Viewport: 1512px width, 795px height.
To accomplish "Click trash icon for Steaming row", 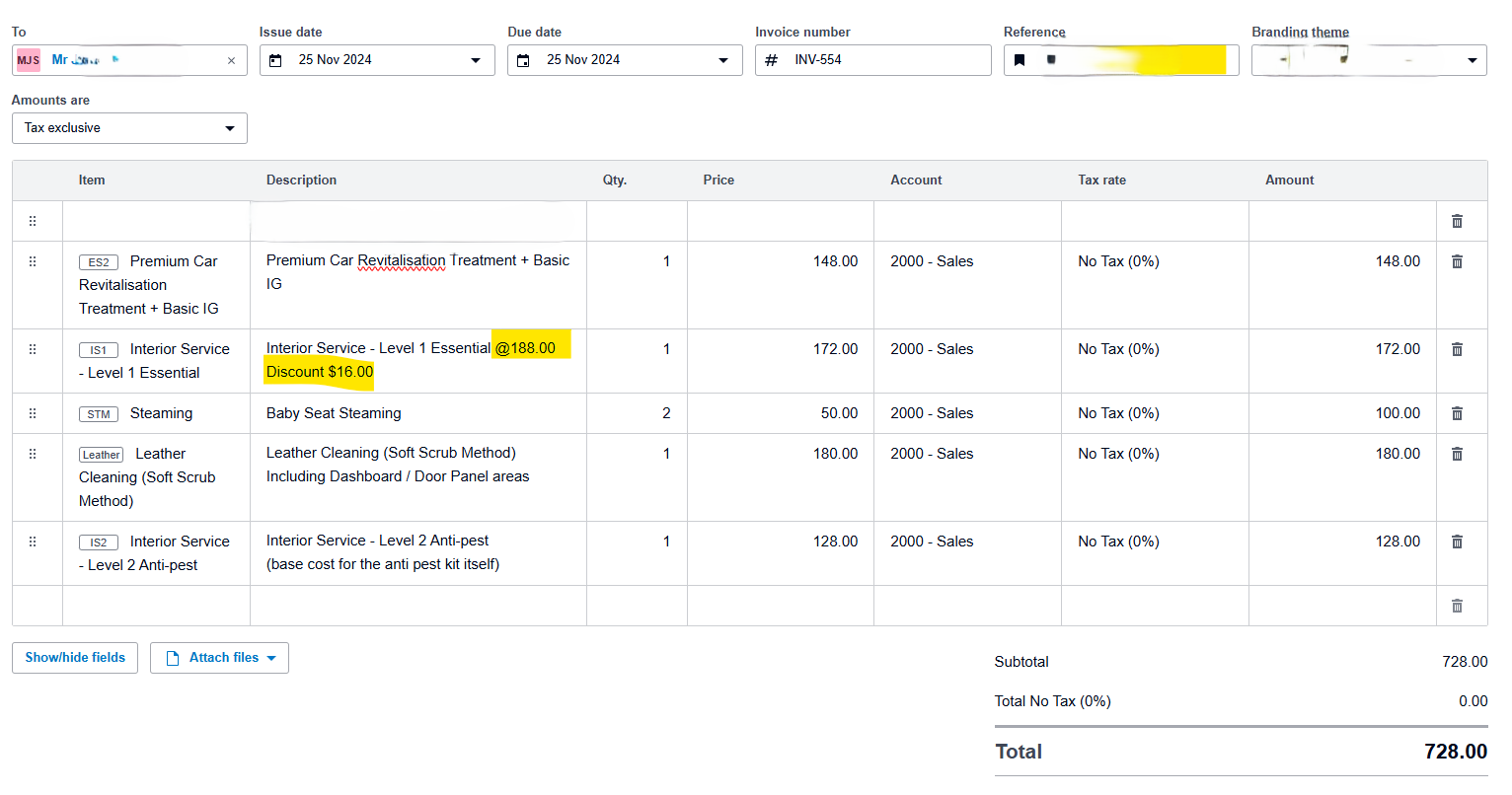I will tap(1457, 413).
